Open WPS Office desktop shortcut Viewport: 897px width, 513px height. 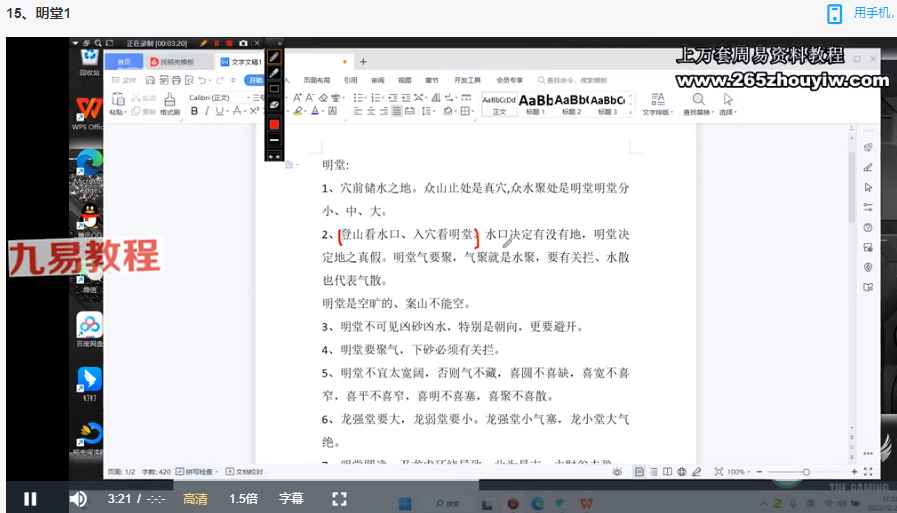(x=89, y=112)
